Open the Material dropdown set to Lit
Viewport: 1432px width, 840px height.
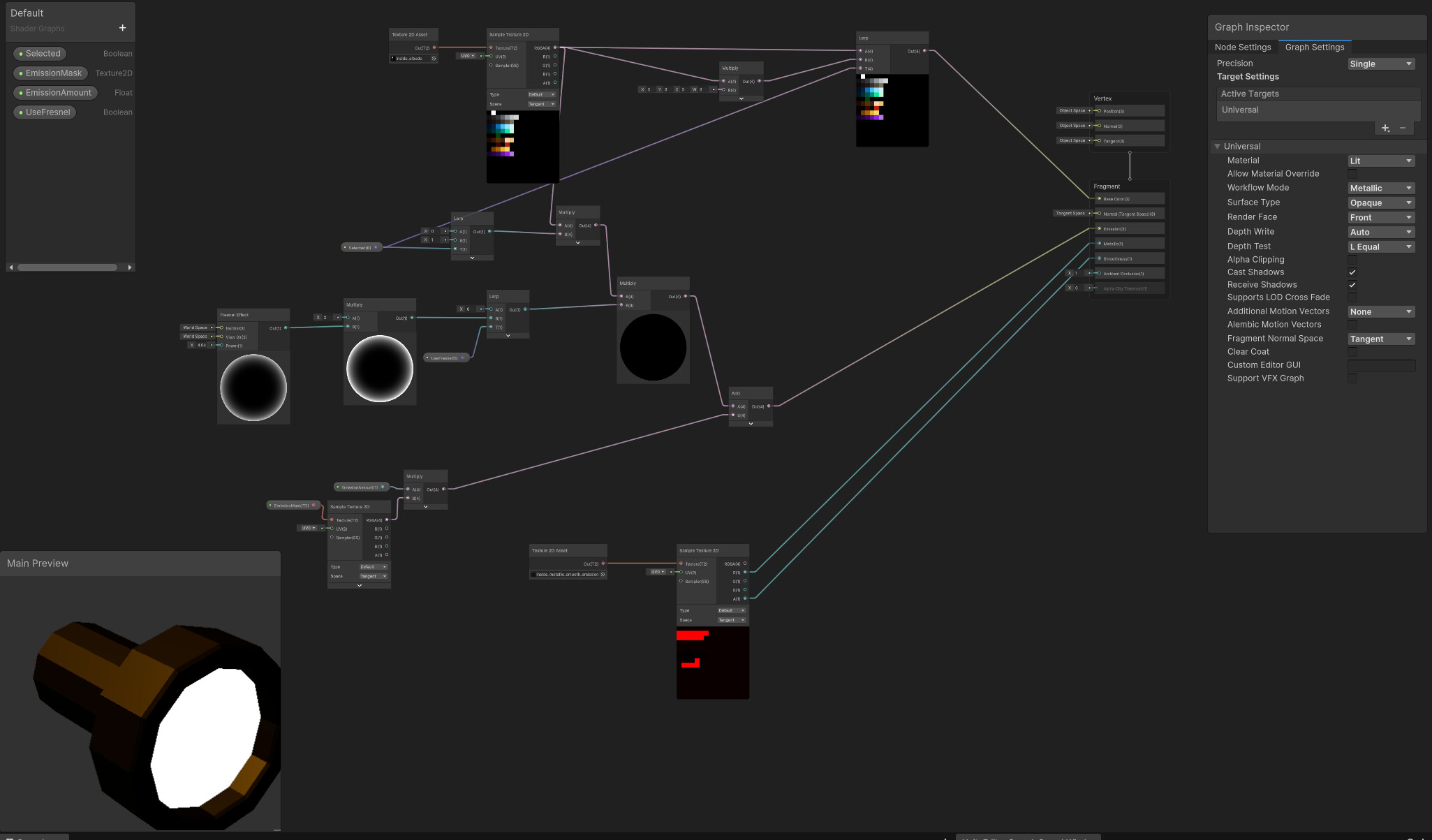point(1380,160)
